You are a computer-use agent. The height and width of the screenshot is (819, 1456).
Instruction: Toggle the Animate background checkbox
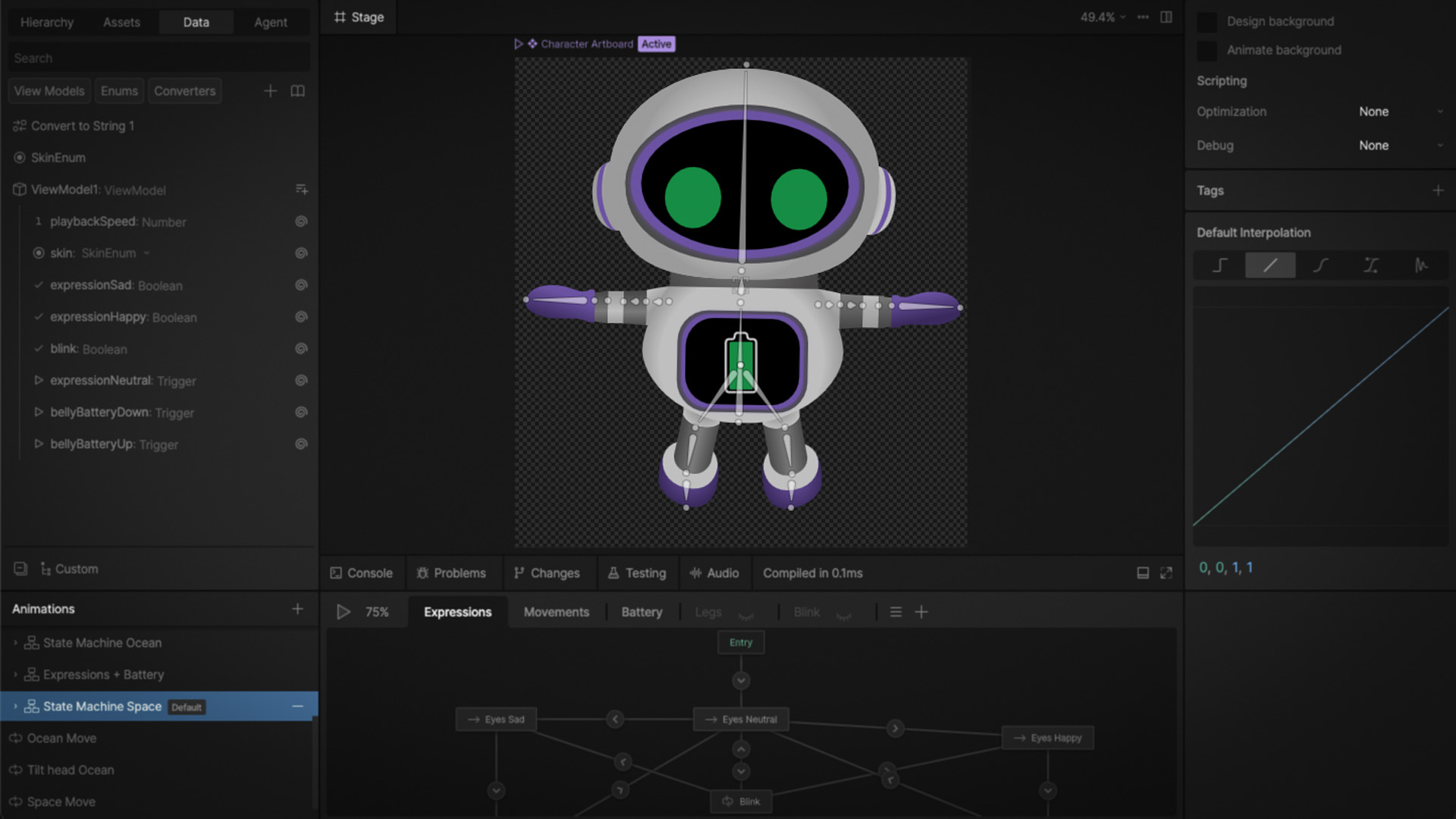pos(1207,51)
